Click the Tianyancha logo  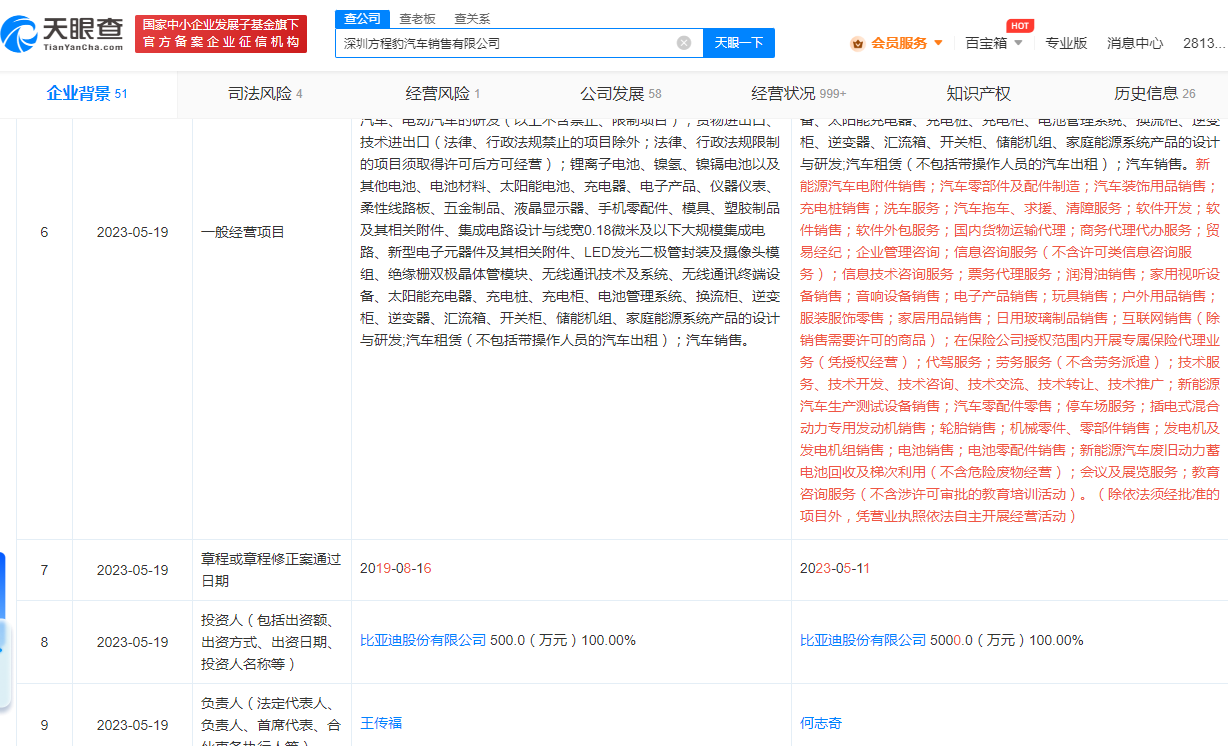click(63, 33)
